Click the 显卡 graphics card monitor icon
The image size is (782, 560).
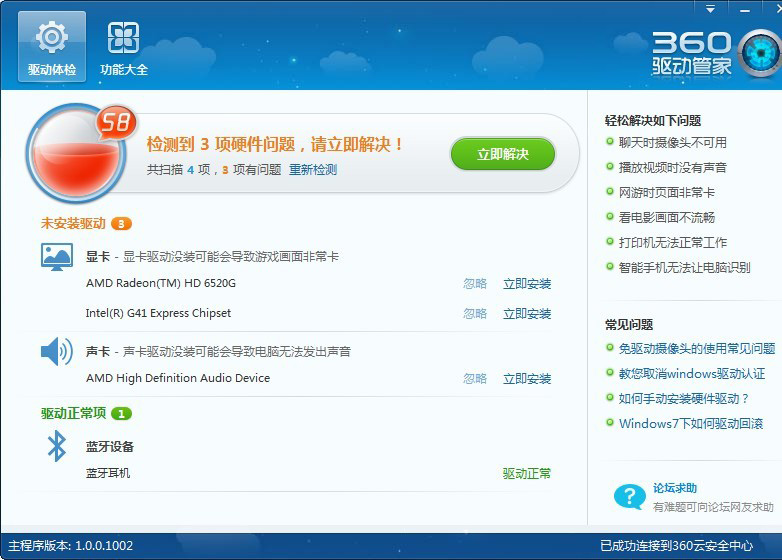pos(57,257)
